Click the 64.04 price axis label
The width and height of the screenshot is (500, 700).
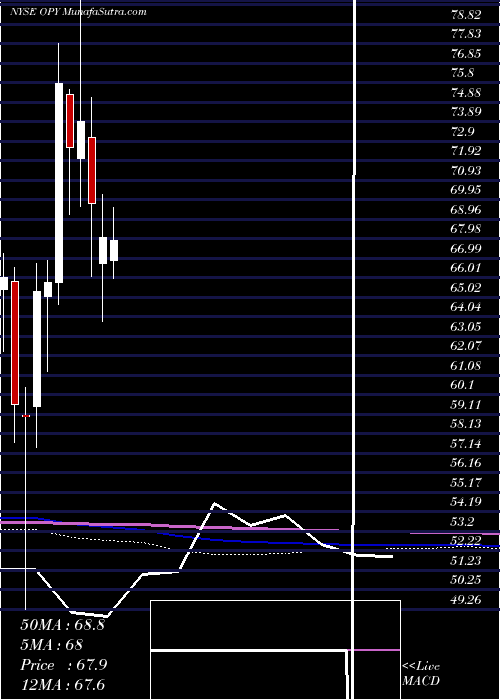pyautogui.click(x=466, y=308)
